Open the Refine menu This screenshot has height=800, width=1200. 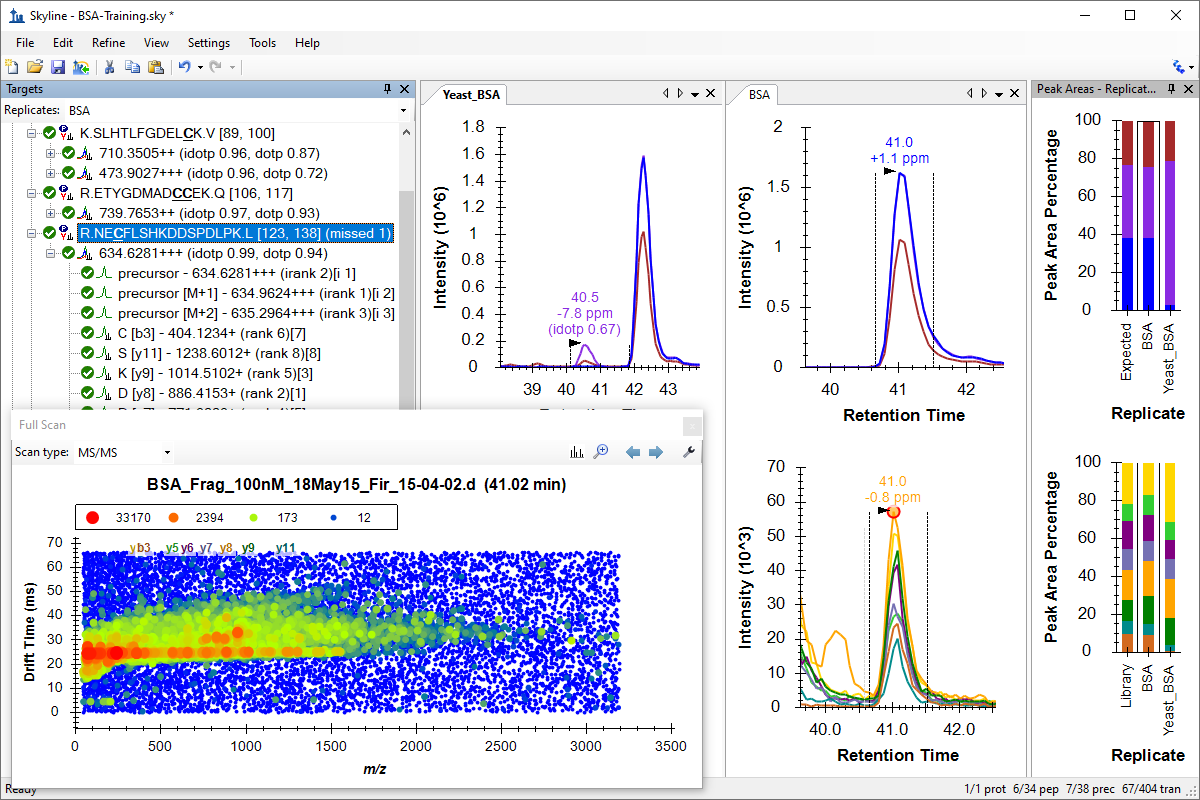[108, 43]
